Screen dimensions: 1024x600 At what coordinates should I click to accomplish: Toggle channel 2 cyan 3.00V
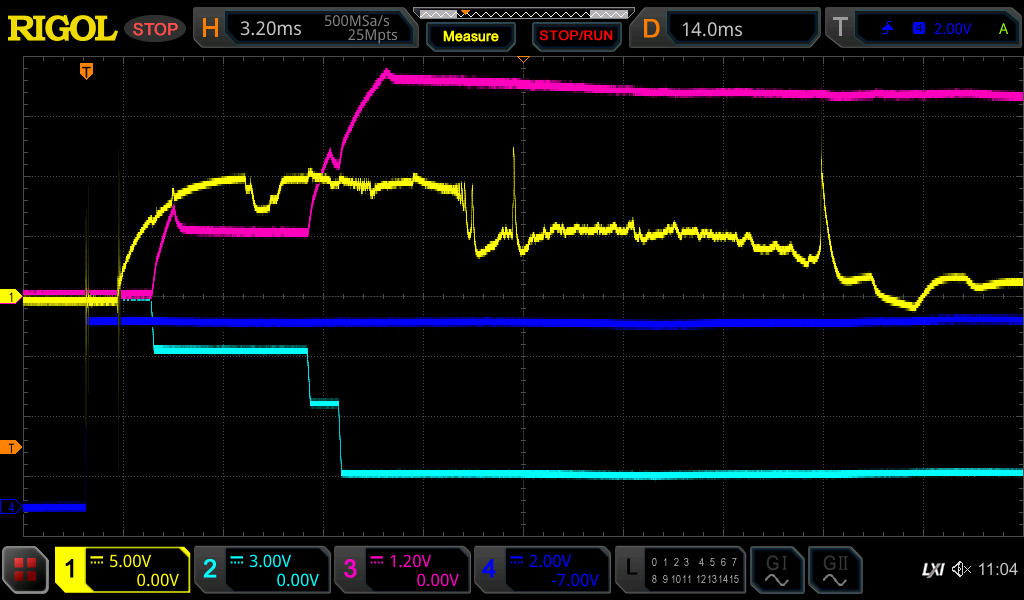point(261,570)
